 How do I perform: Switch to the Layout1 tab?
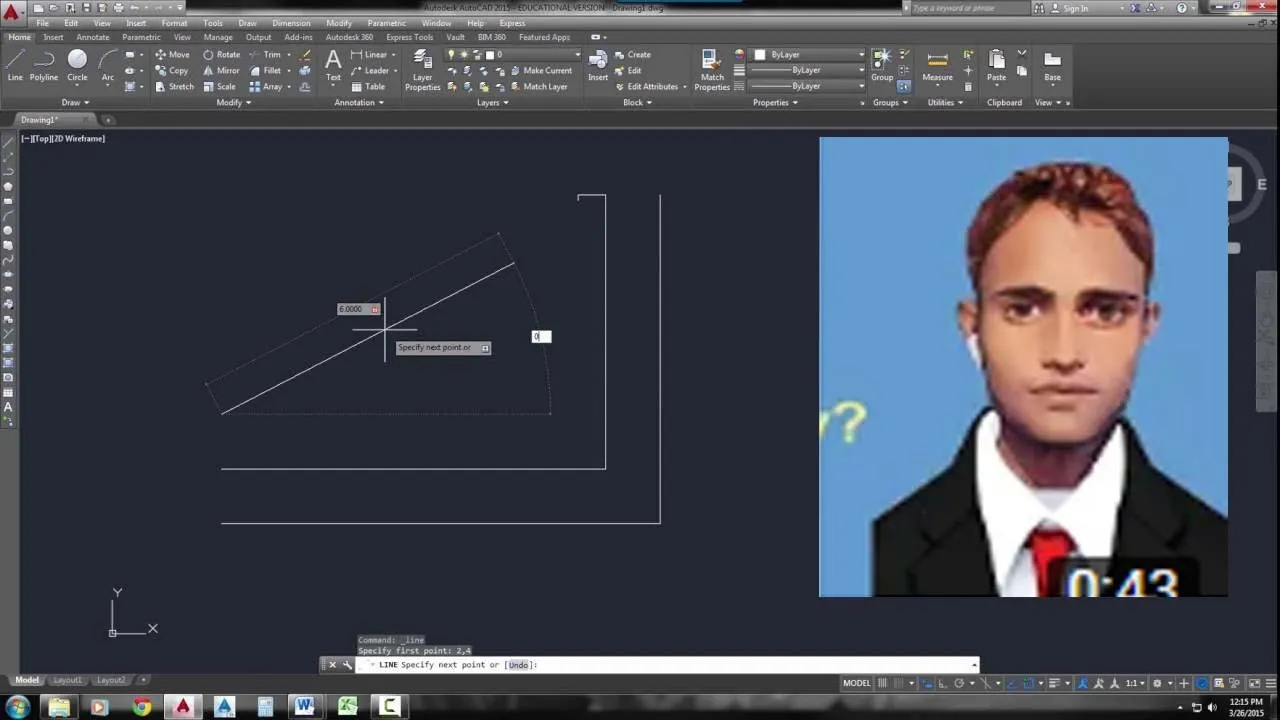(67, 680)
